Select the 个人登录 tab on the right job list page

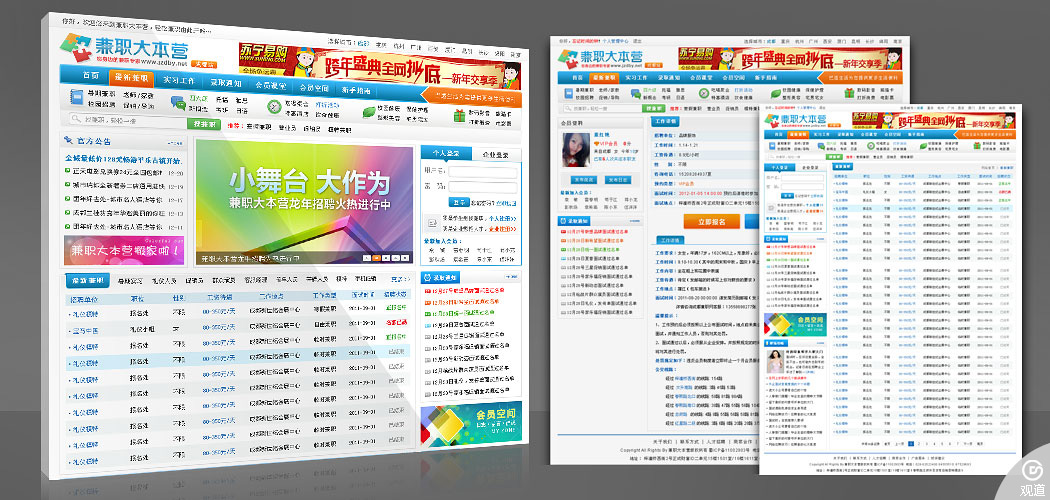[x=779, y=167]
